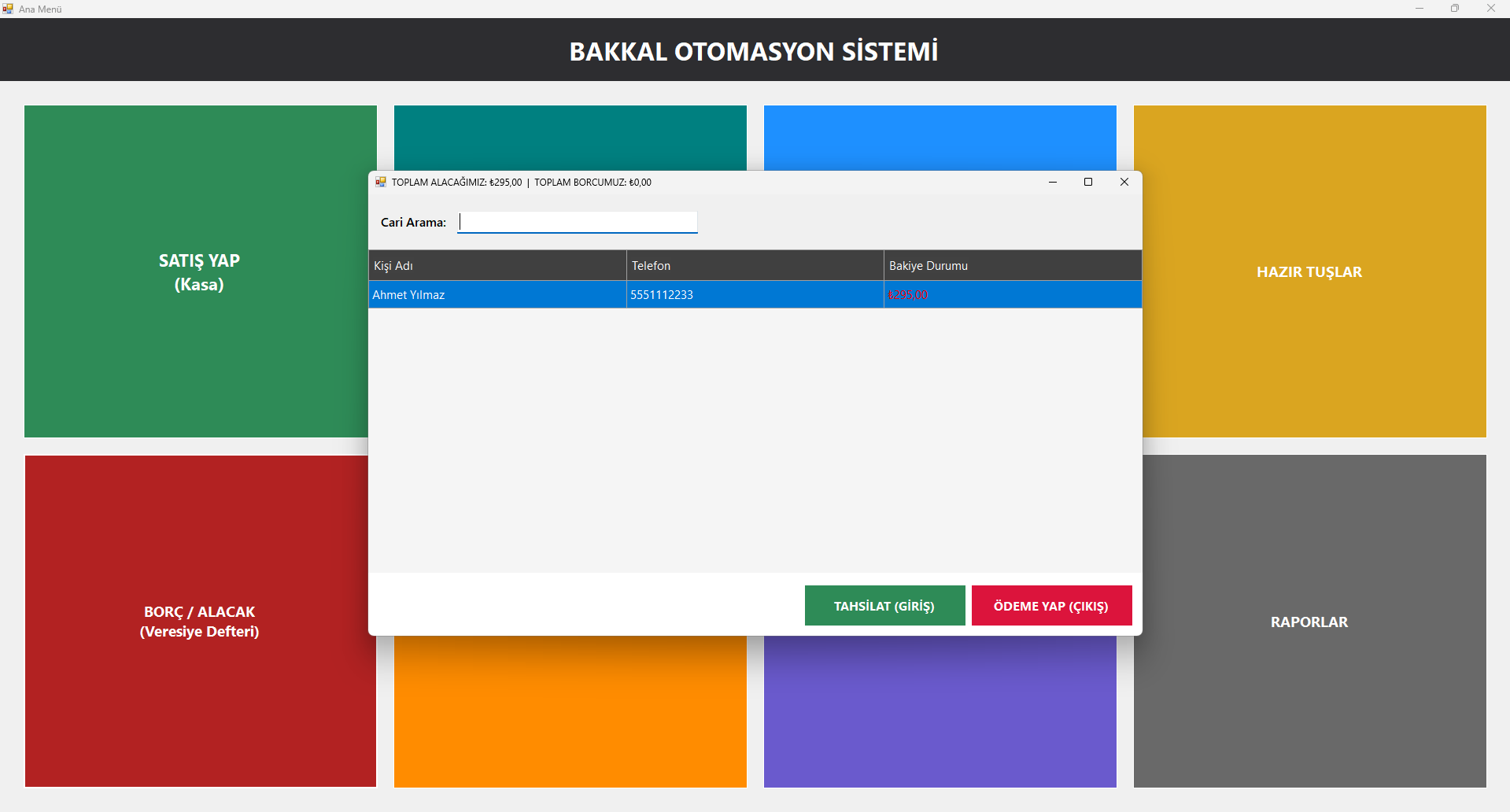
Task: Click the TAHSİLAT (GİRİŞ) button
Action: tap(884, 606)
